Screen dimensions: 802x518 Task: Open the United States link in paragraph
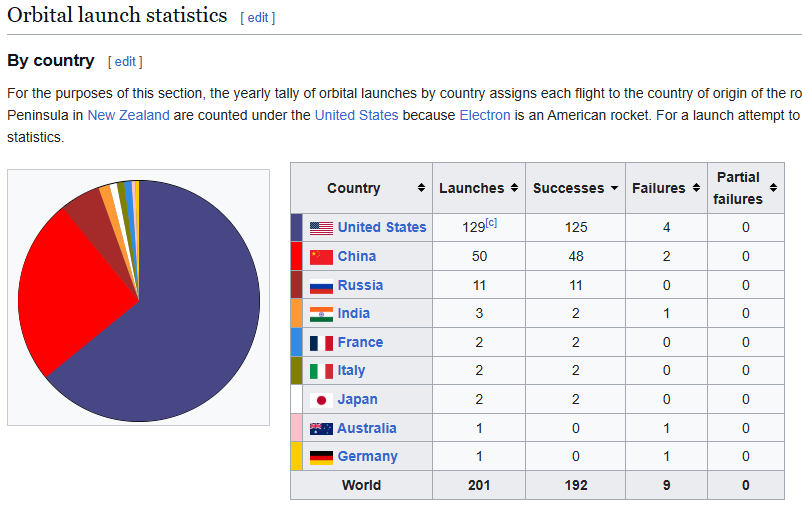click(x=357, y=115)
